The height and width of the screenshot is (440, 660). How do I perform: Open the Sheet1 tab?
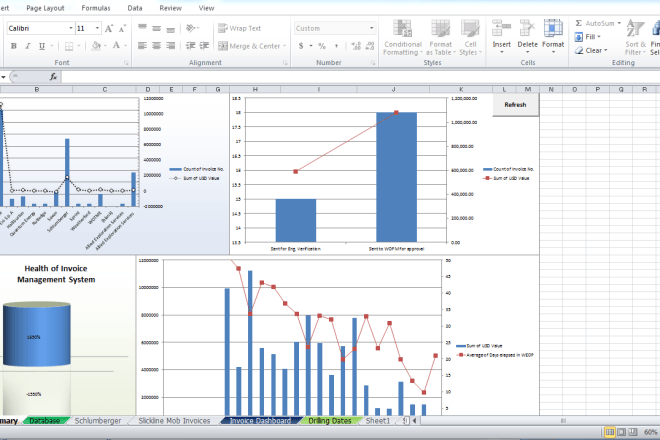click(x=378, y=421)
